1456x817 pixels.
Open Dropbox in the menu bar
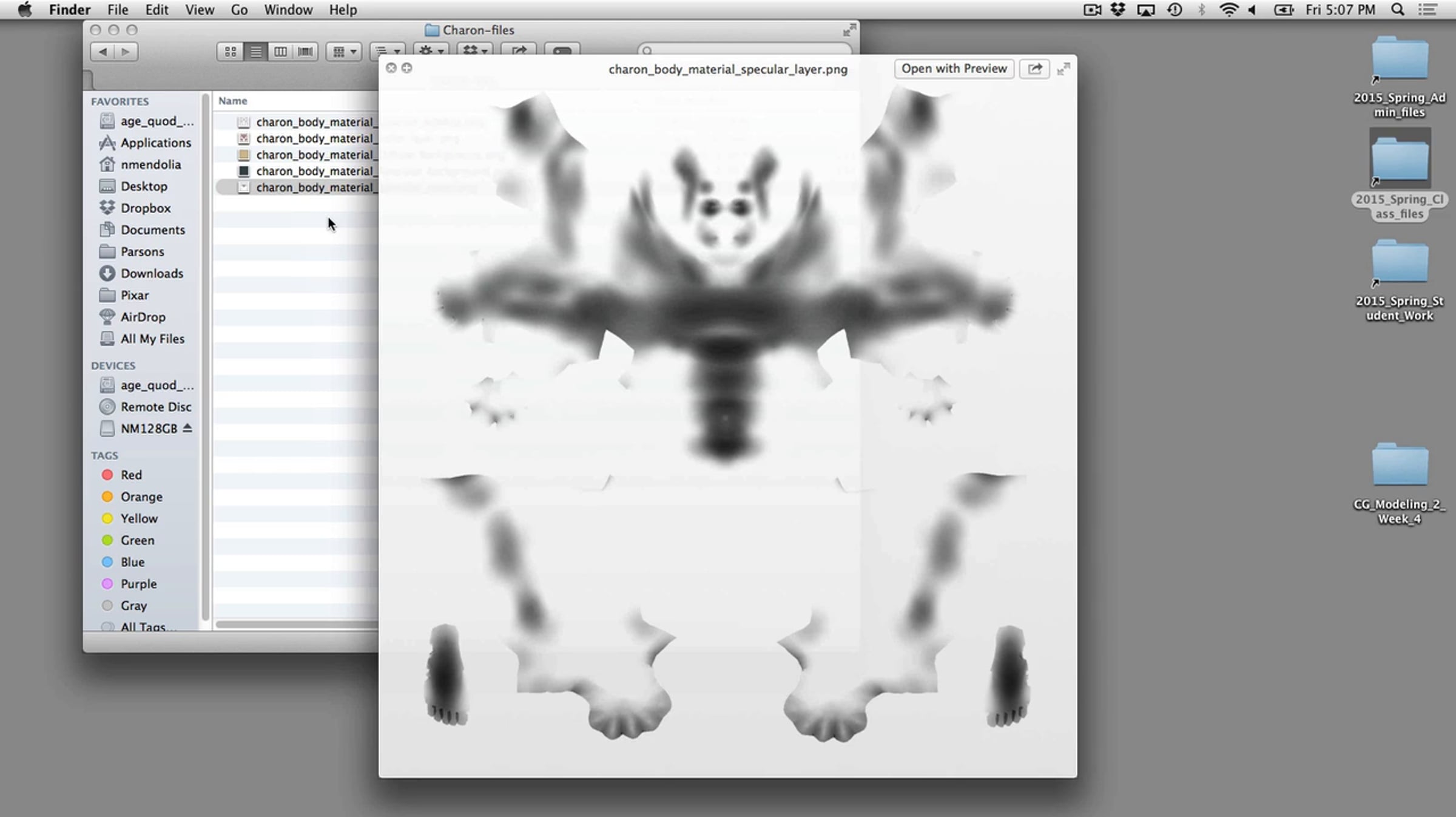pyautogui.click(x=1117, y=10)
